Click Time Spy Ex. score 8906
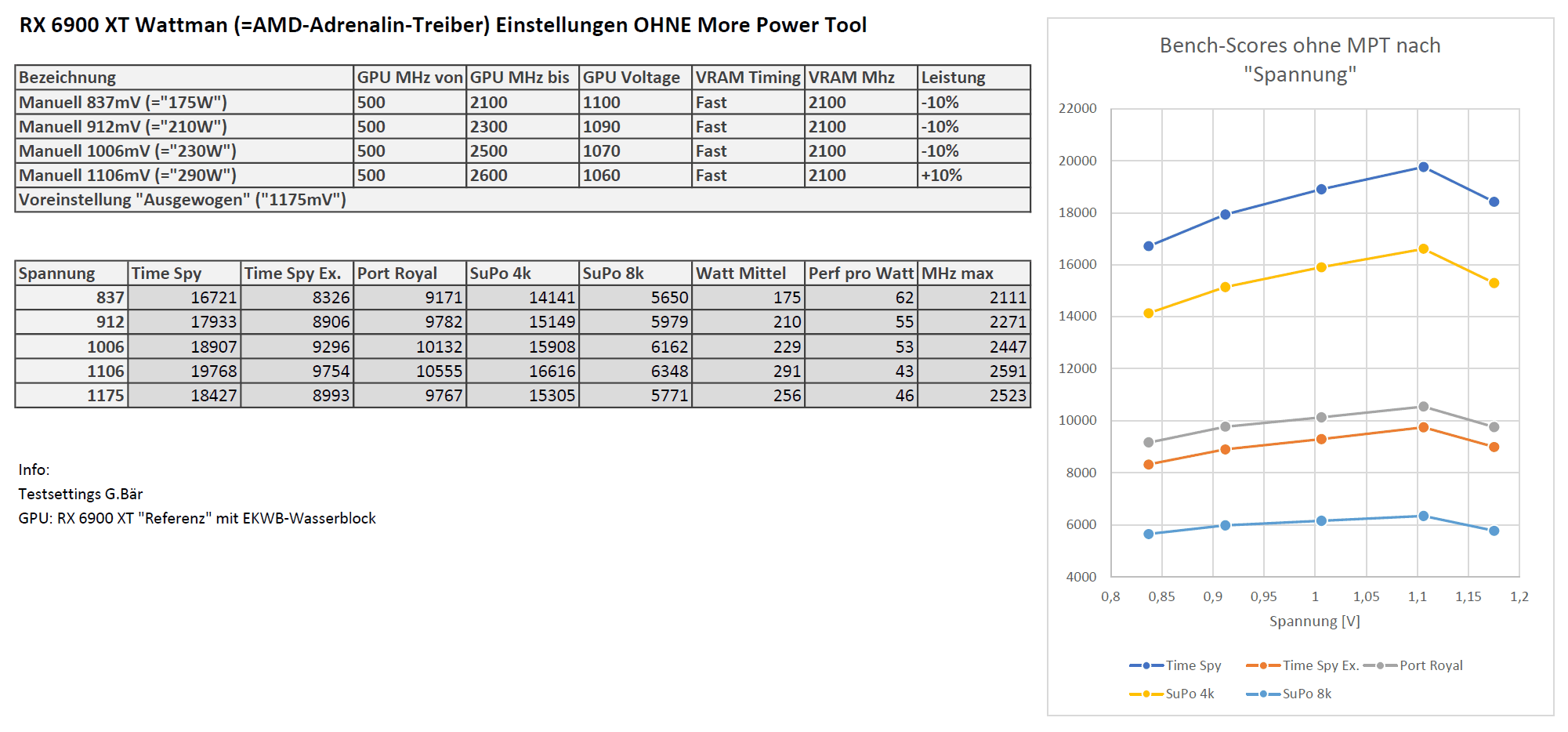The height and width of the screenshot is (732, 1568). (297, 322)
